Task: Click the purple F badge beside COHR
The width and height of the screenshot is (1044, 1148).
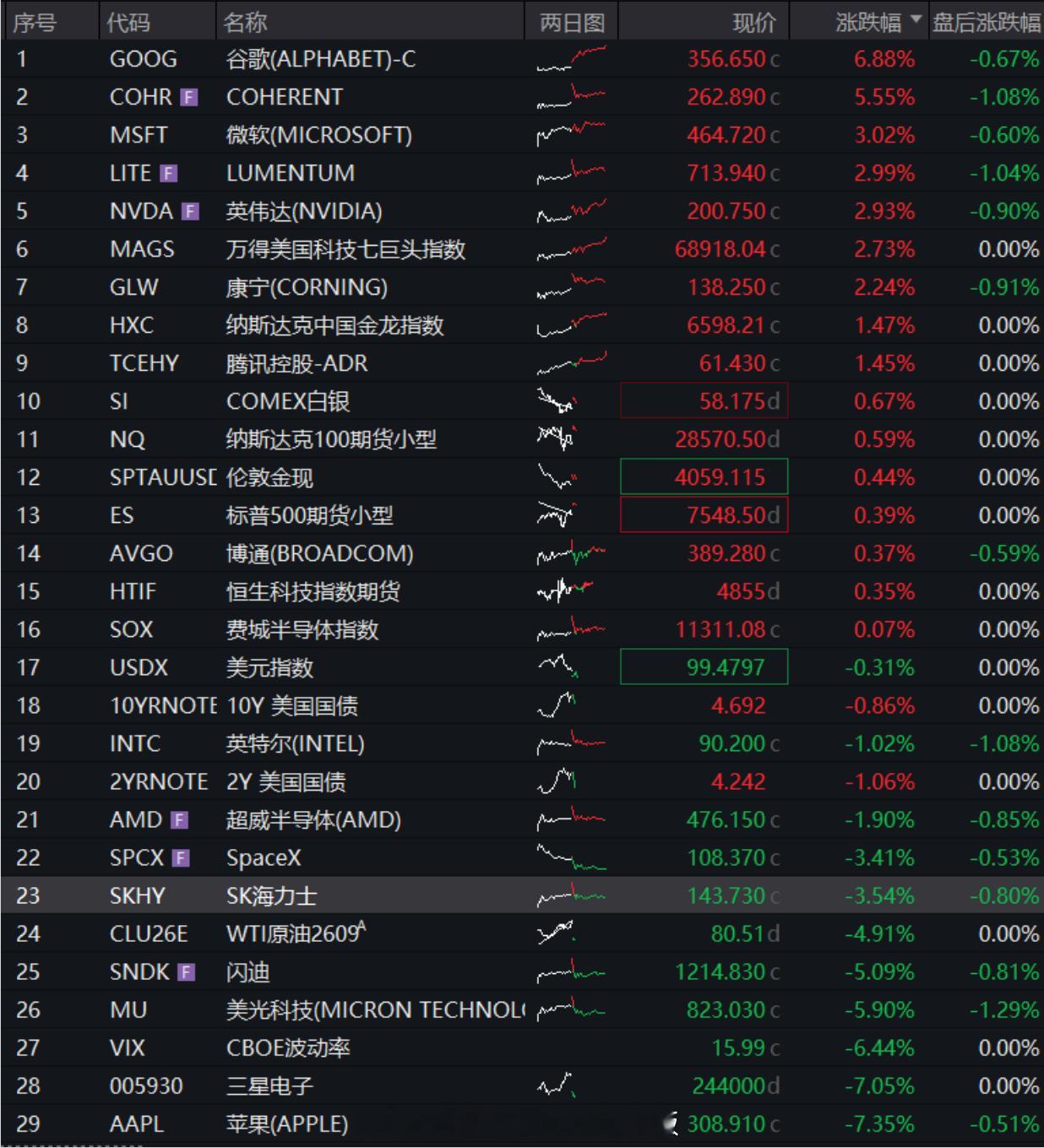Action: [189, 97]
